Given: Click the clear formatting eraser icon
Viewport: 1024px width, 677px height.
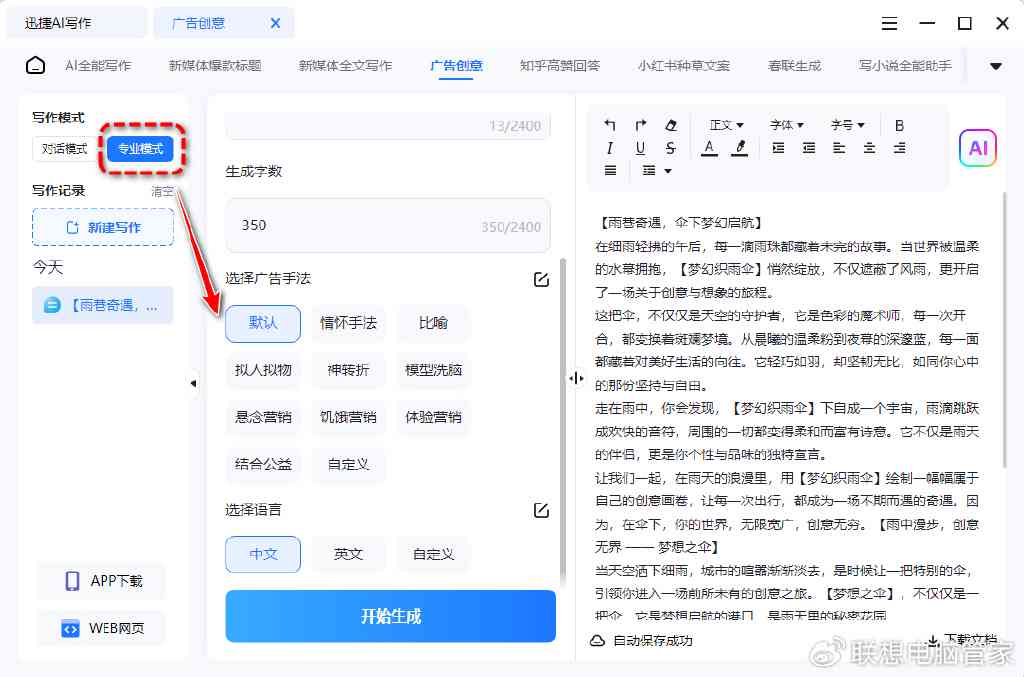Looking at the screenshot, I should click(671, 125).
